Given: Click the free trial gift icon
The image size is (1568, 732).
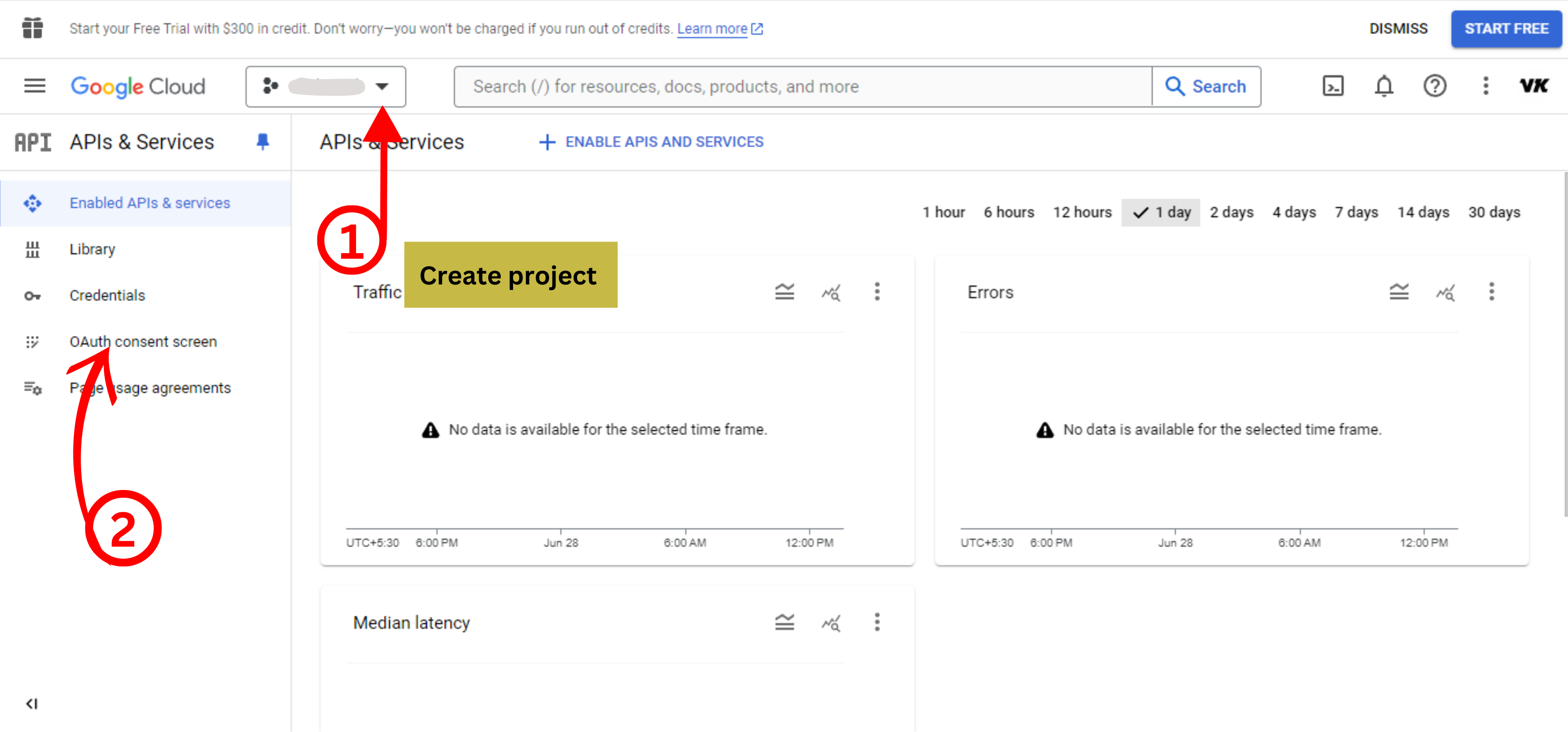Looking at the screenshot, I should tap(32, 28).
